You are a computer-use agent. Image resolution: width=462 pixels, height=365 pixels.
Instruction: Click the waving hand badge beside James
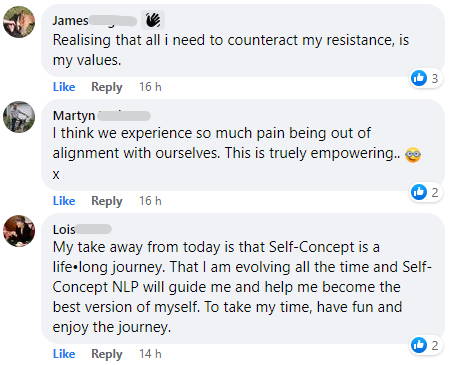coord(153,20)
